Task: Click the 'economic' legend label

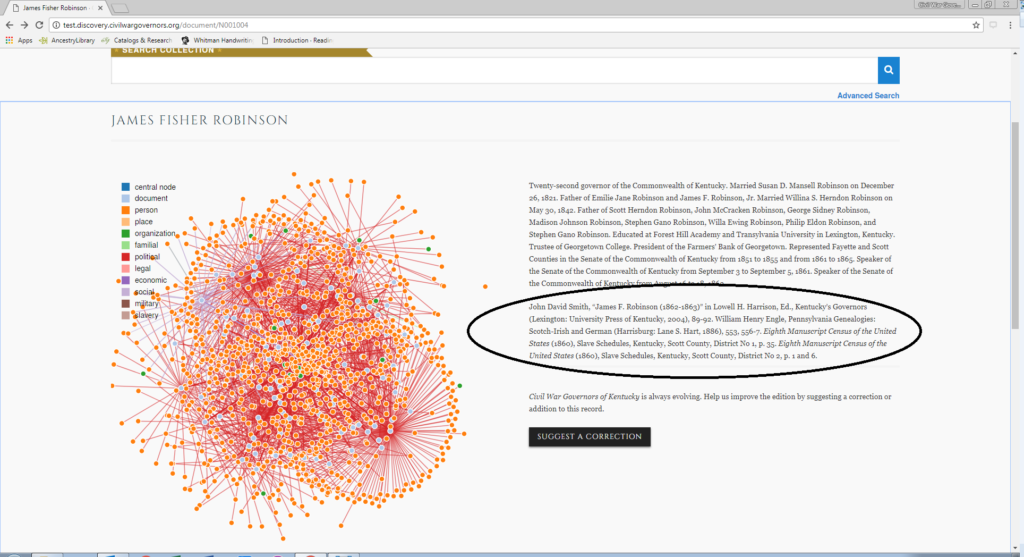Action: click(150, 280)
